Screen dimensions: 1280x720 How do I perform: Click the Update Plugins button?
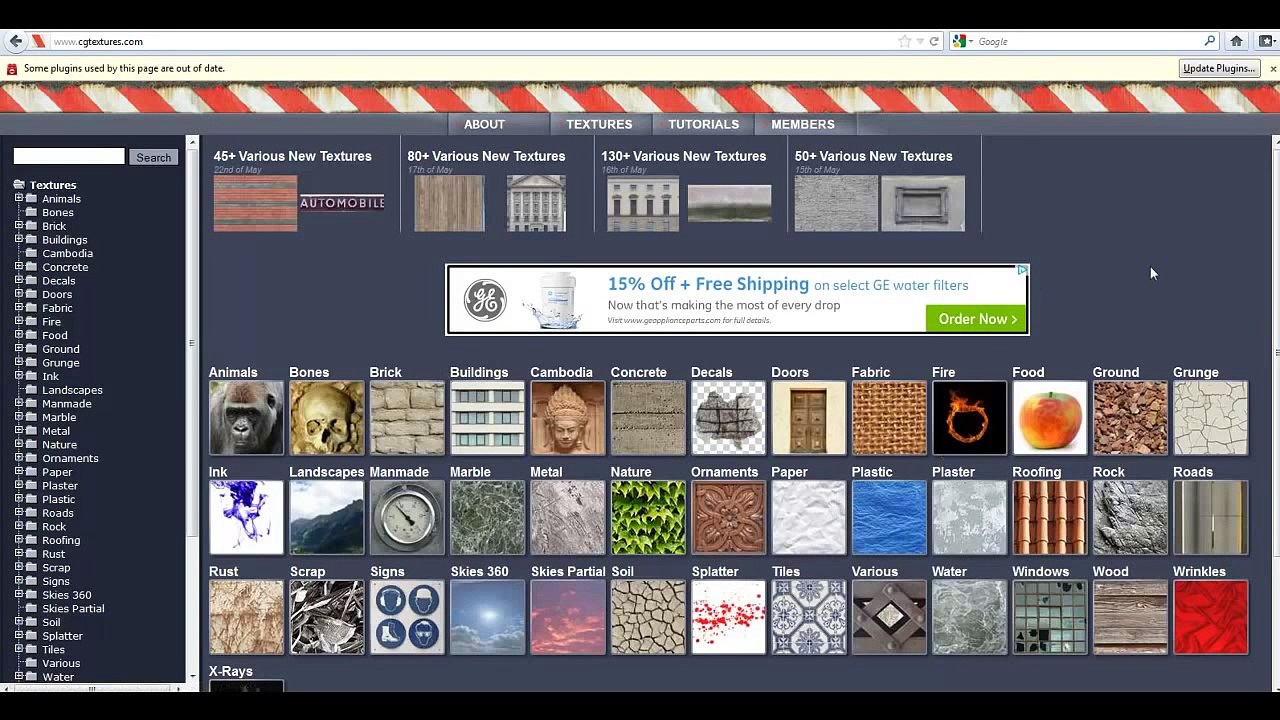click(1219, 68)
